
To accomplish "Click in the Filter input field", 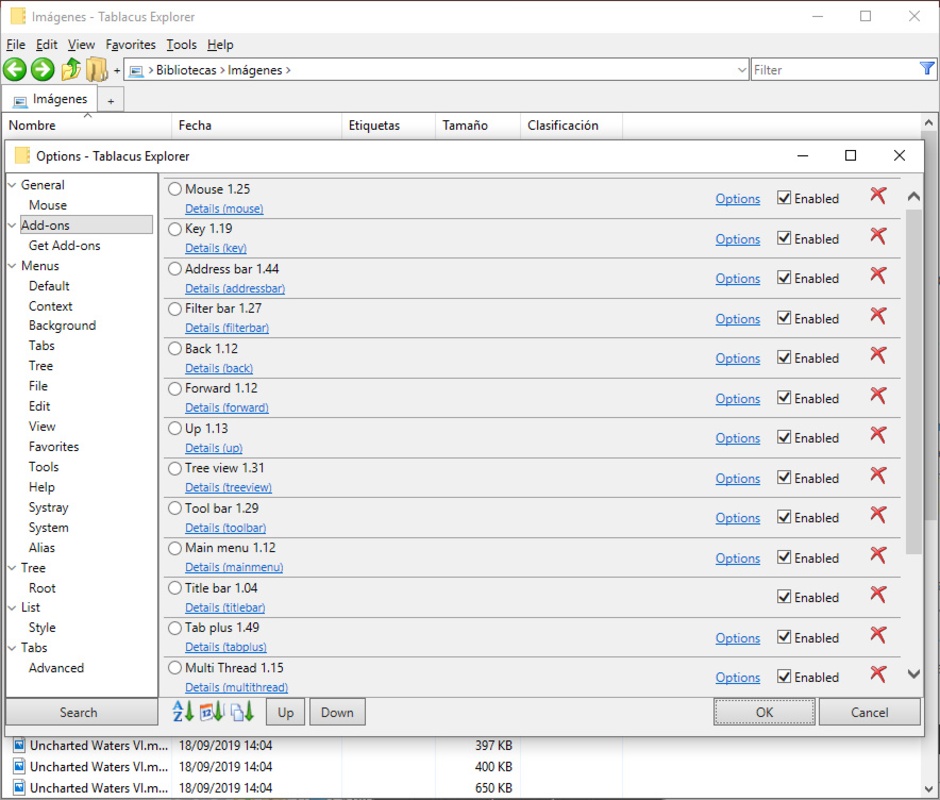I will point(834,70).
